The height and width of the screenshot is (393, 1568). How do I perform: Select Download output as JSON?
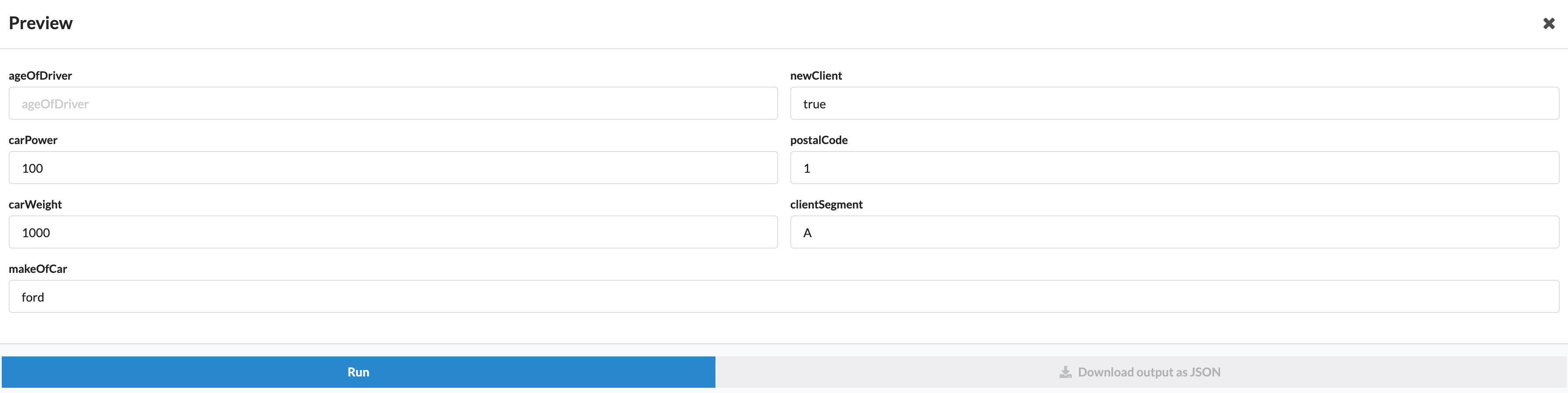pyautogui.click(x=1140, y=372)
